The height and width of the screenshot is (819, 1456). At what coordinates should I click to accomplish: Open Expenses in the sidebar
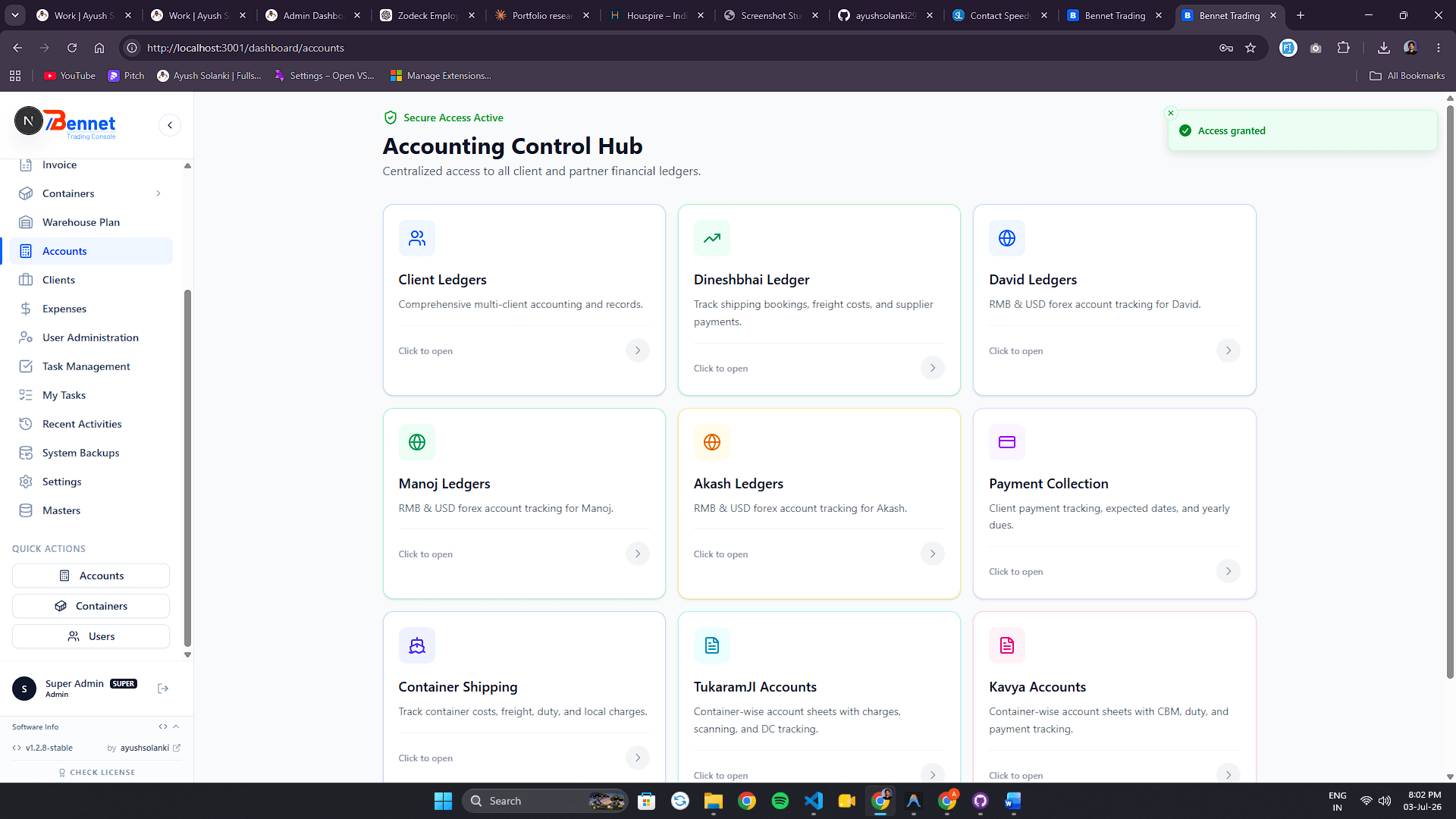click(91, 309)
